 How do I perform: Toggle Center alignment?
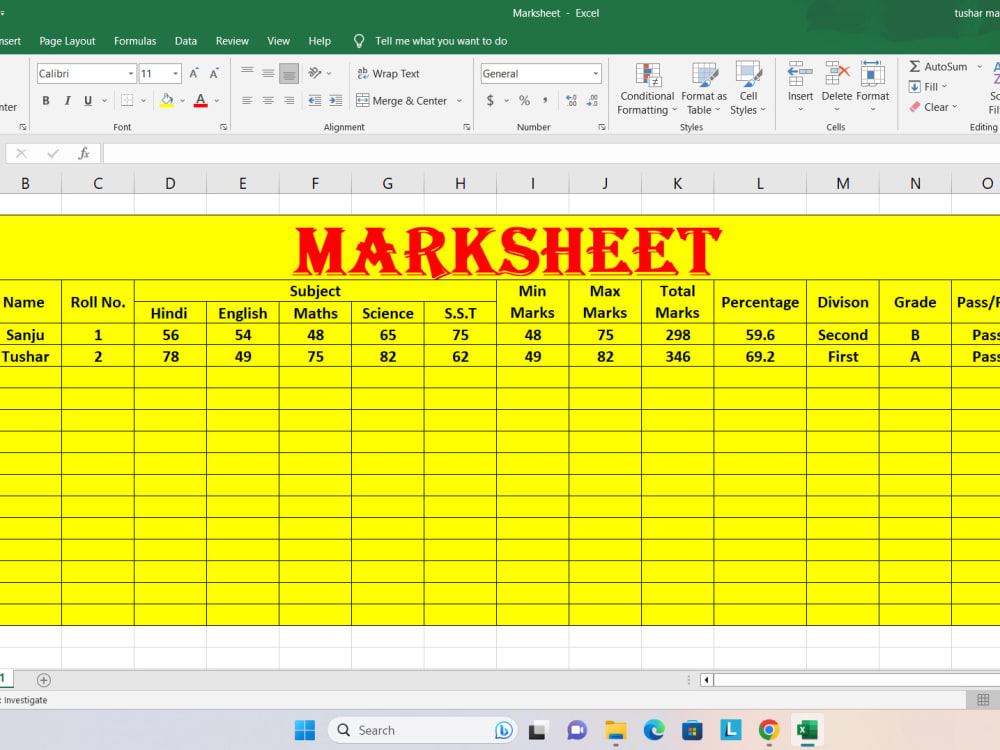tap(268, 101)
